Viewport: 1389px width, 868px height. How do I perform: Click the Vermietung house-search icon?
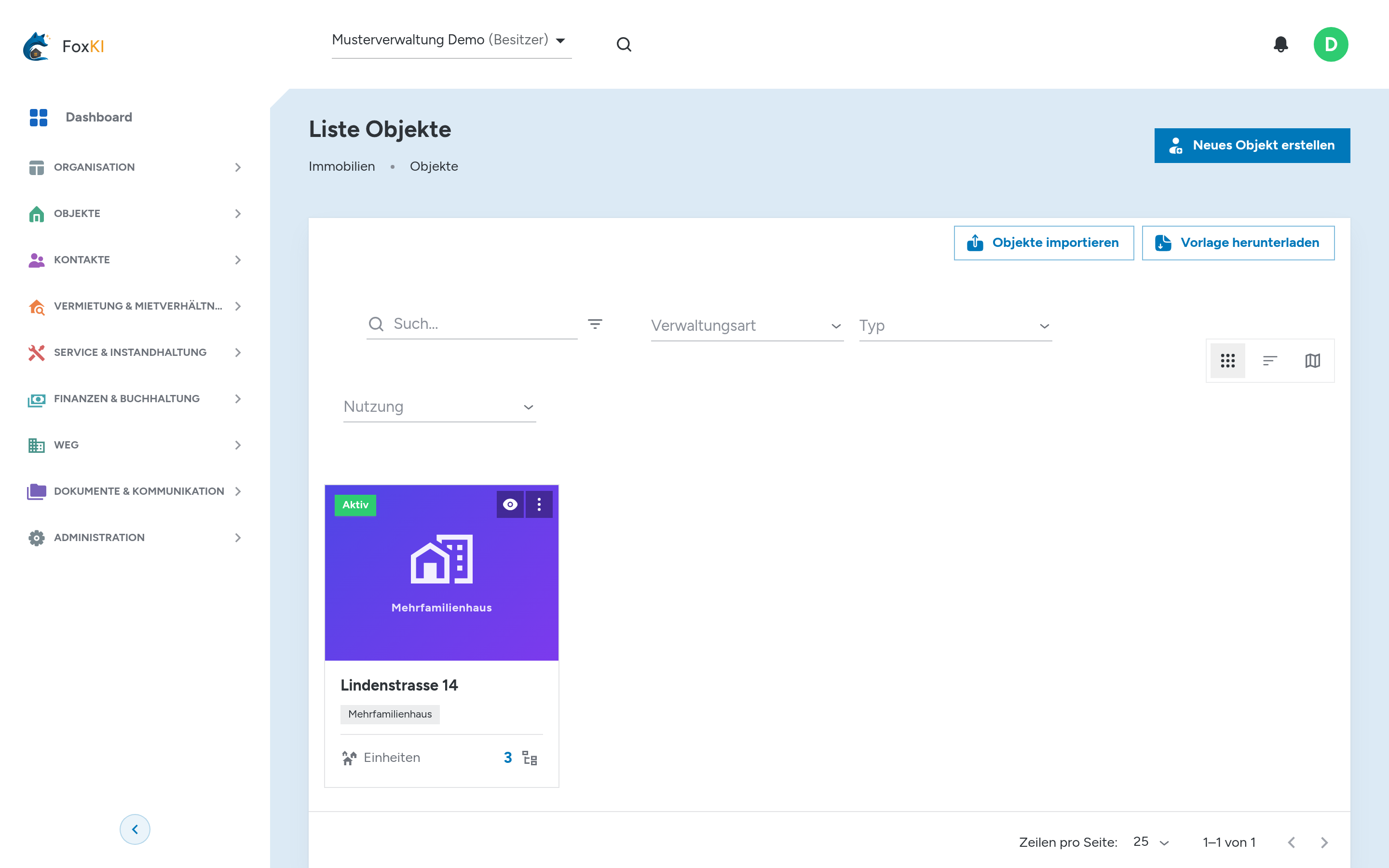pyautogui.click(x=36, y=307)
